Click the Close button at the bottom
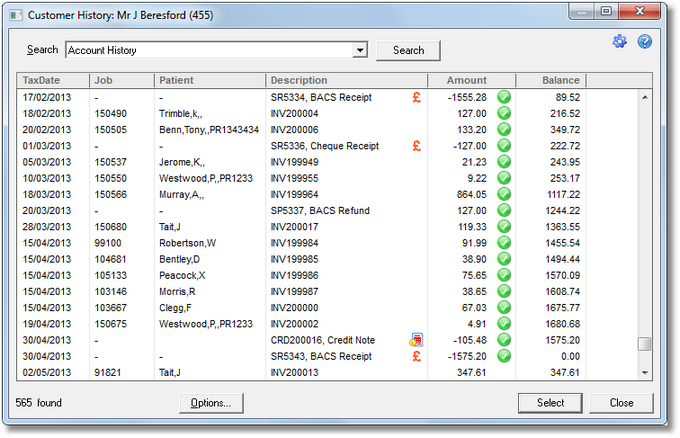Viewport: 680px width, 438px height. click(621, 403)
